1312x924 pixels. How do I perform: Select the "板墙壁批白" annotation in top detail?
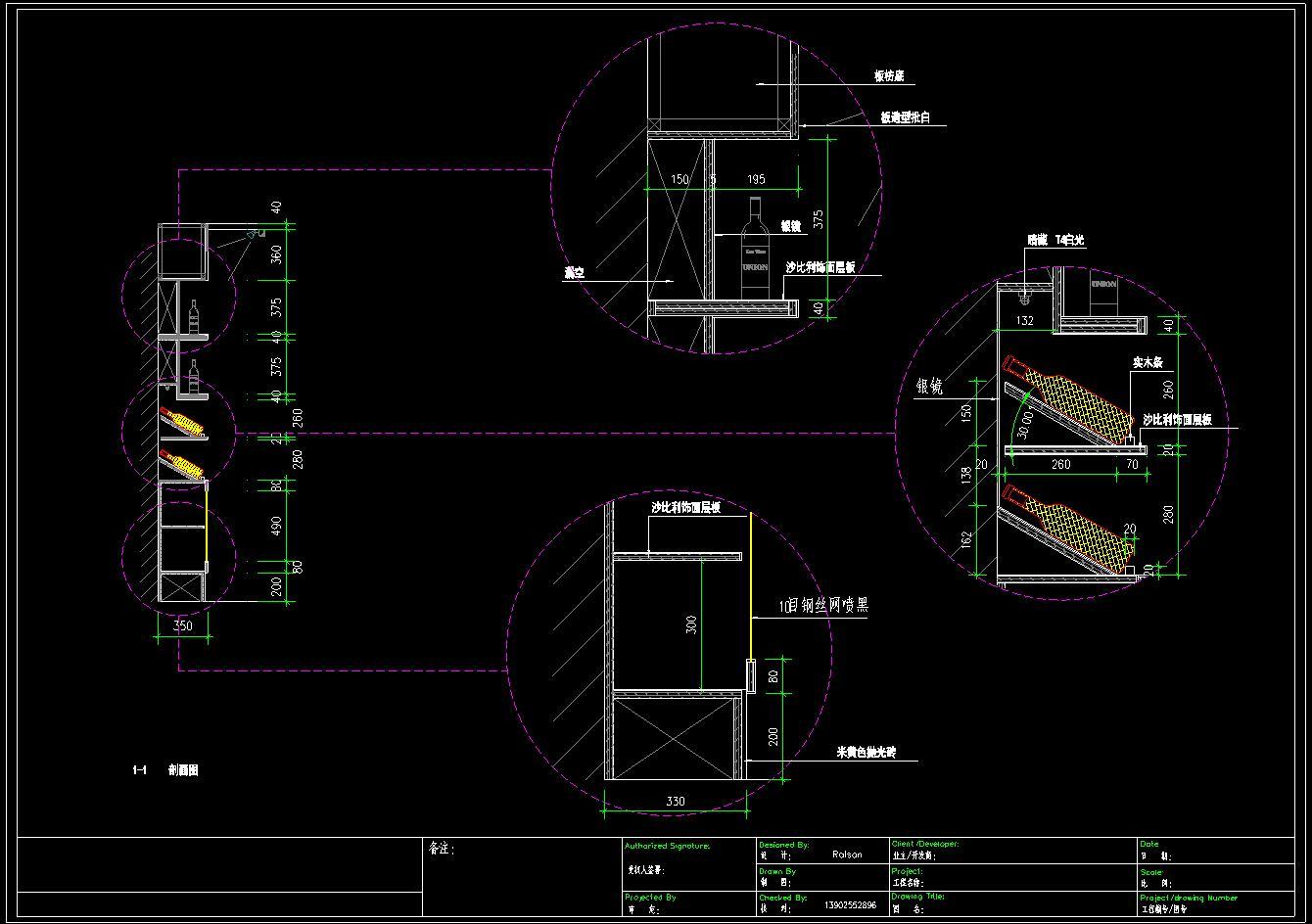905,117
